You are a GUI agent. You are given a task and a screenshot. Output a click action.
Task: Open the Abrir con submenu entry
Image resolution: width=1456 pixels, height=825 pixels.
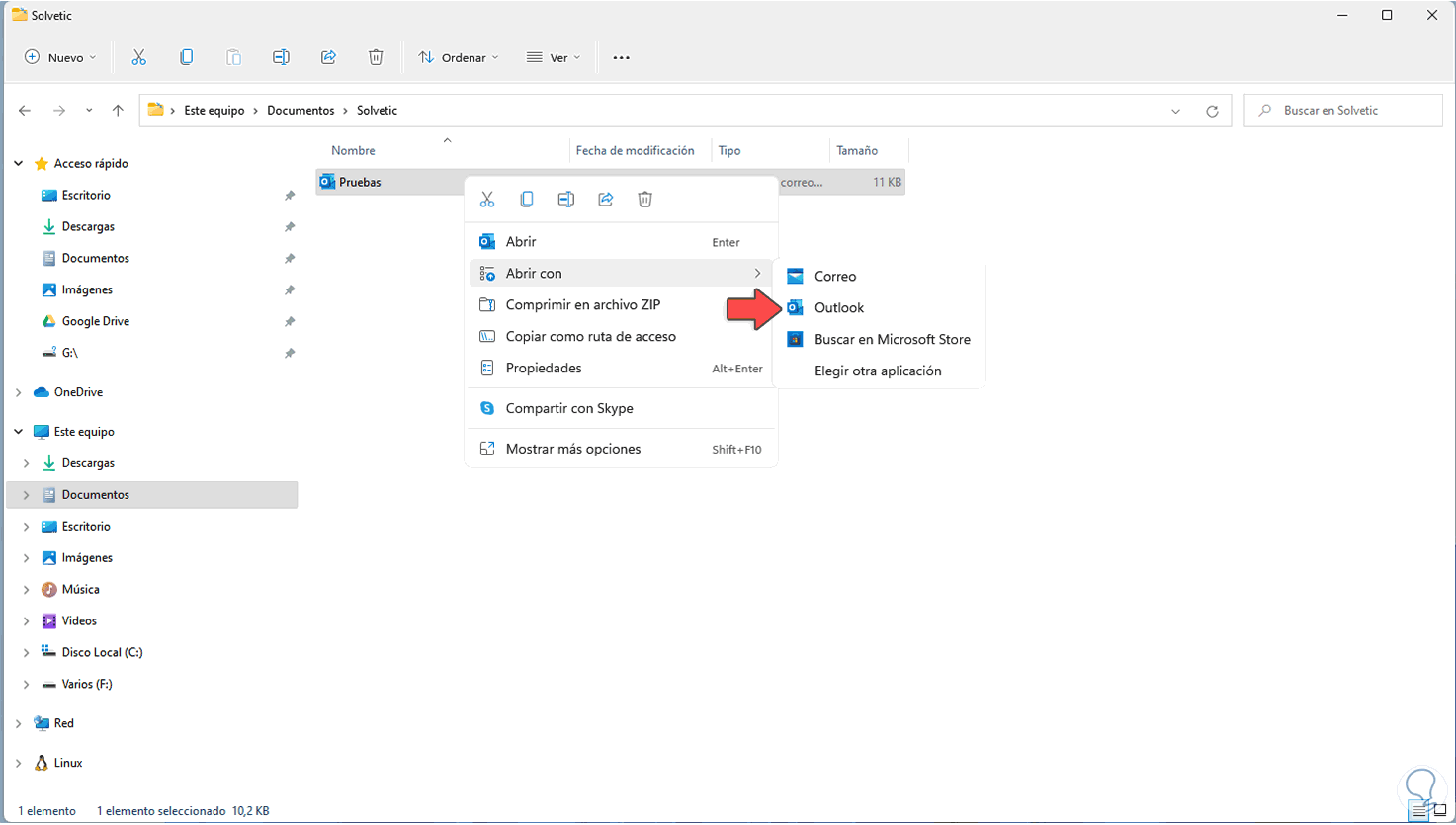(621, 274)
